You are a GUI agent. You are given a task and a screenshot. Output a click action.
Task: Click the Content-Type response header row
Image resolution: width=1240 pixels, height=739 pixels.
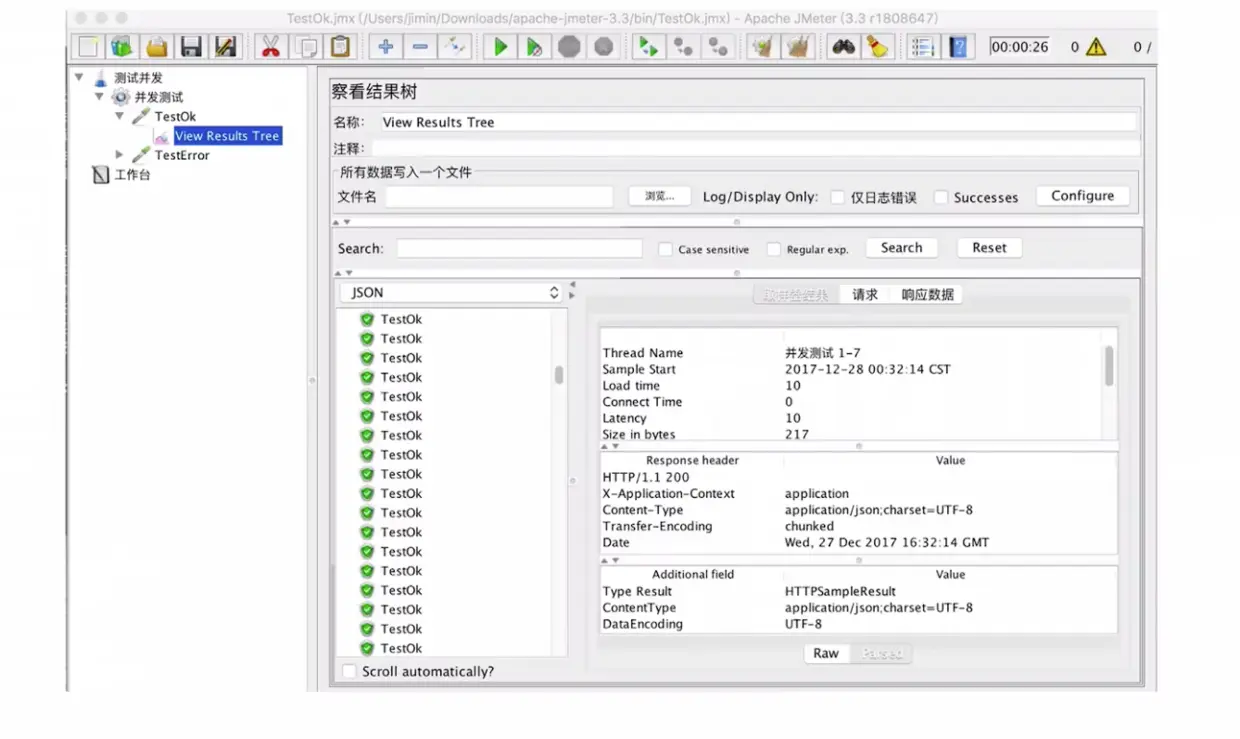click(858, 510)
